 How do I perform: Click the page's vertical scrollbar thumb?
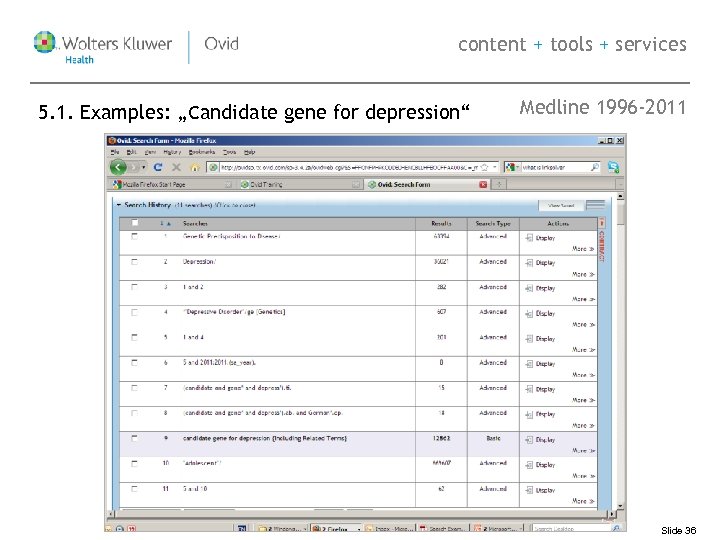[620, 214]
